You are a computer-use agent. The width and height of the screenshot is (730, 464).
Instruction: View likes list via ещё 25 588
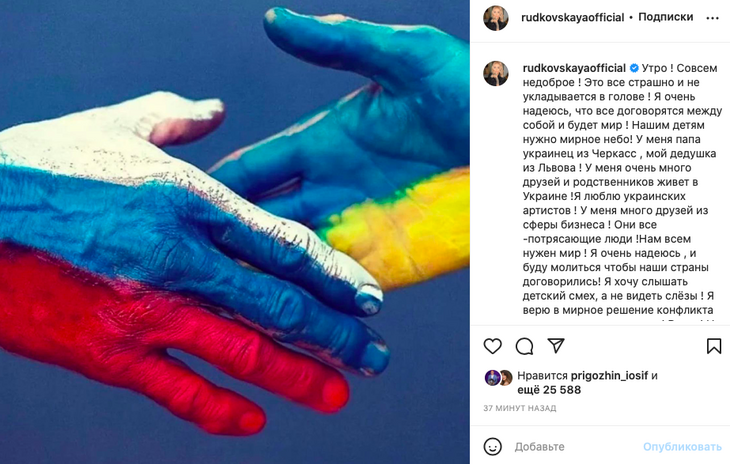tap(549, 390)
